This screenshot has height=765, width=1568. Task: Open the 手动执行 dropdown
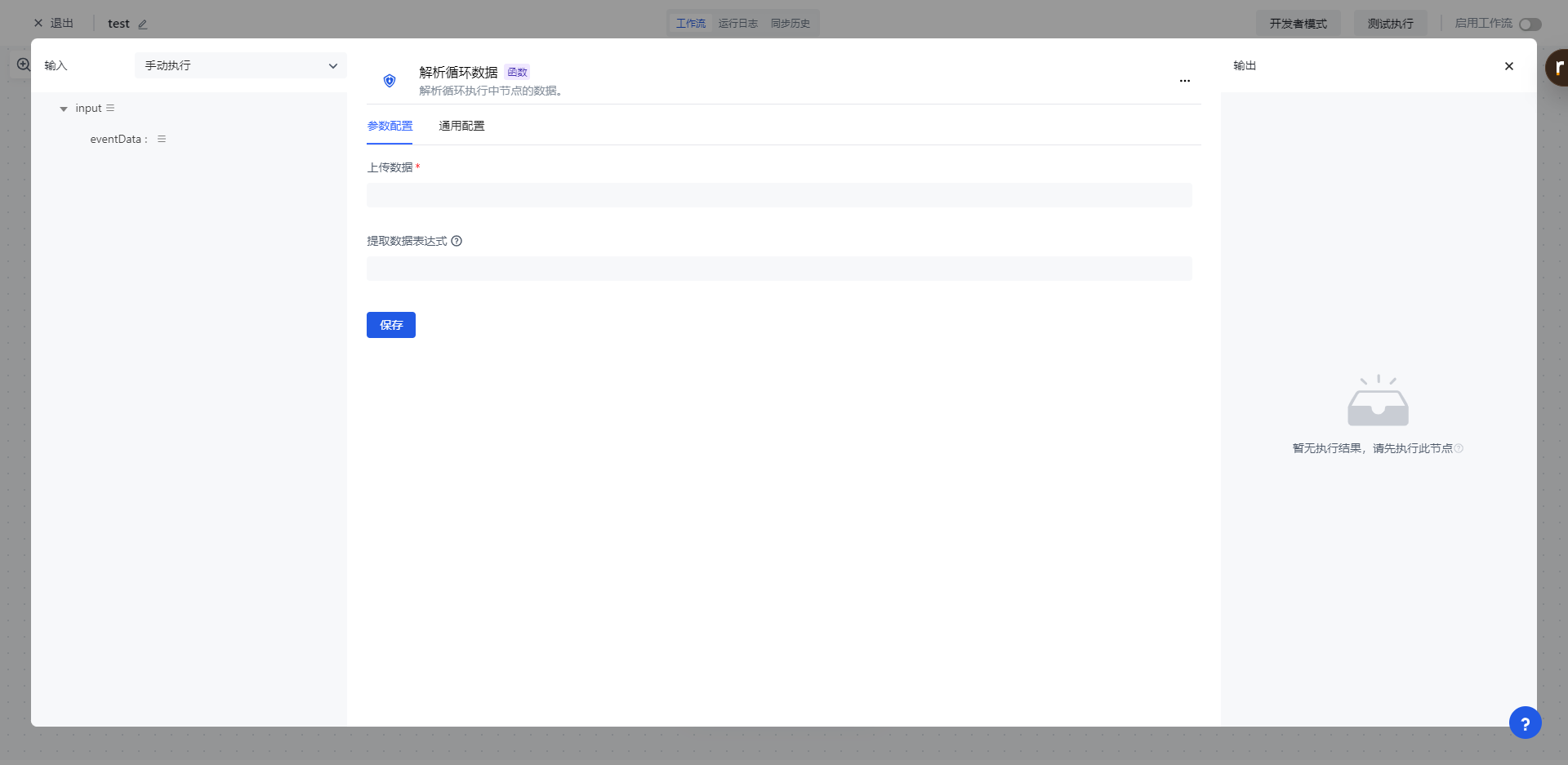241,65
